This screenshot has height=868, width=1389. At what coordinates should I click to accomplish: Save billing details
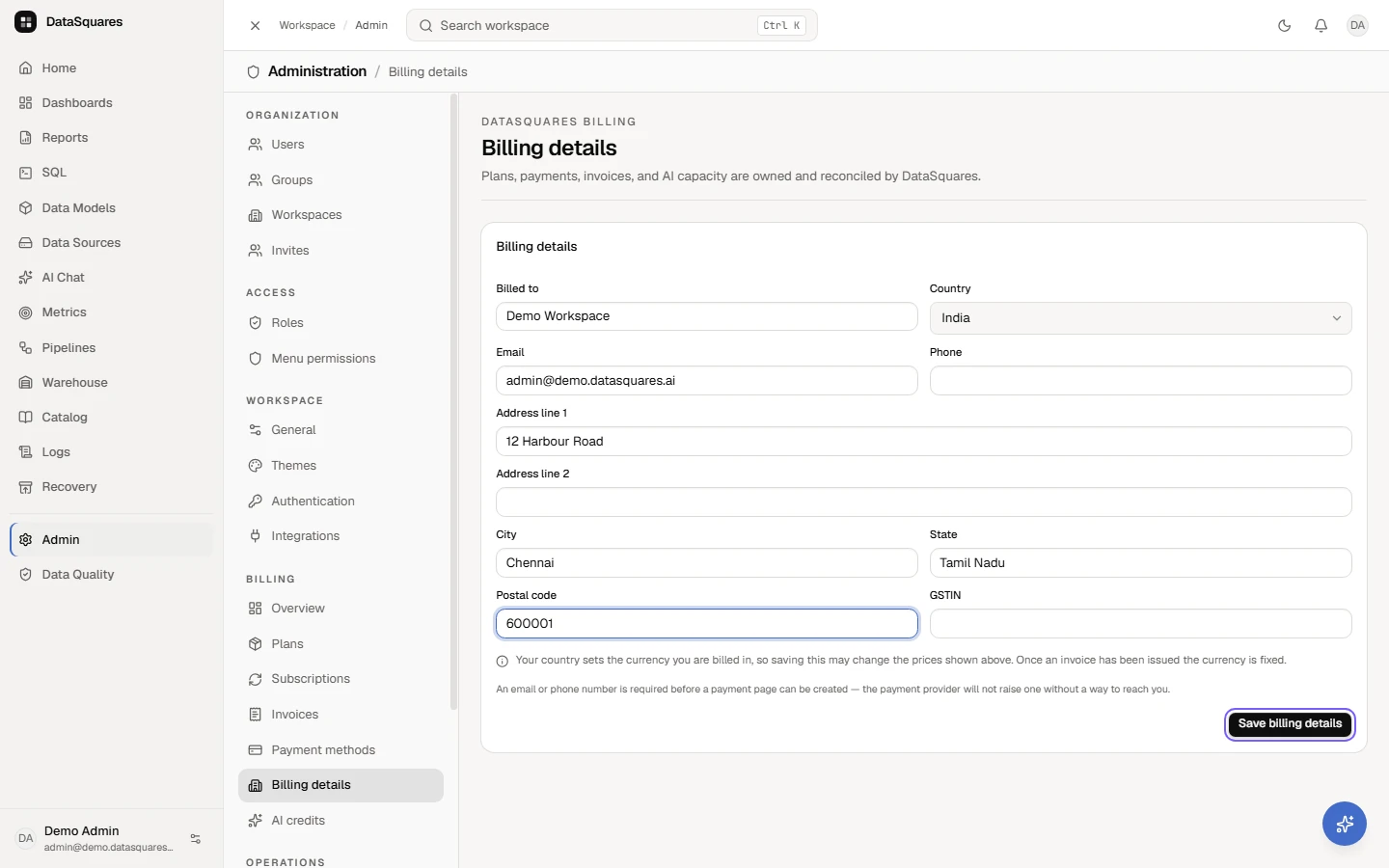tap(1290, 724)
